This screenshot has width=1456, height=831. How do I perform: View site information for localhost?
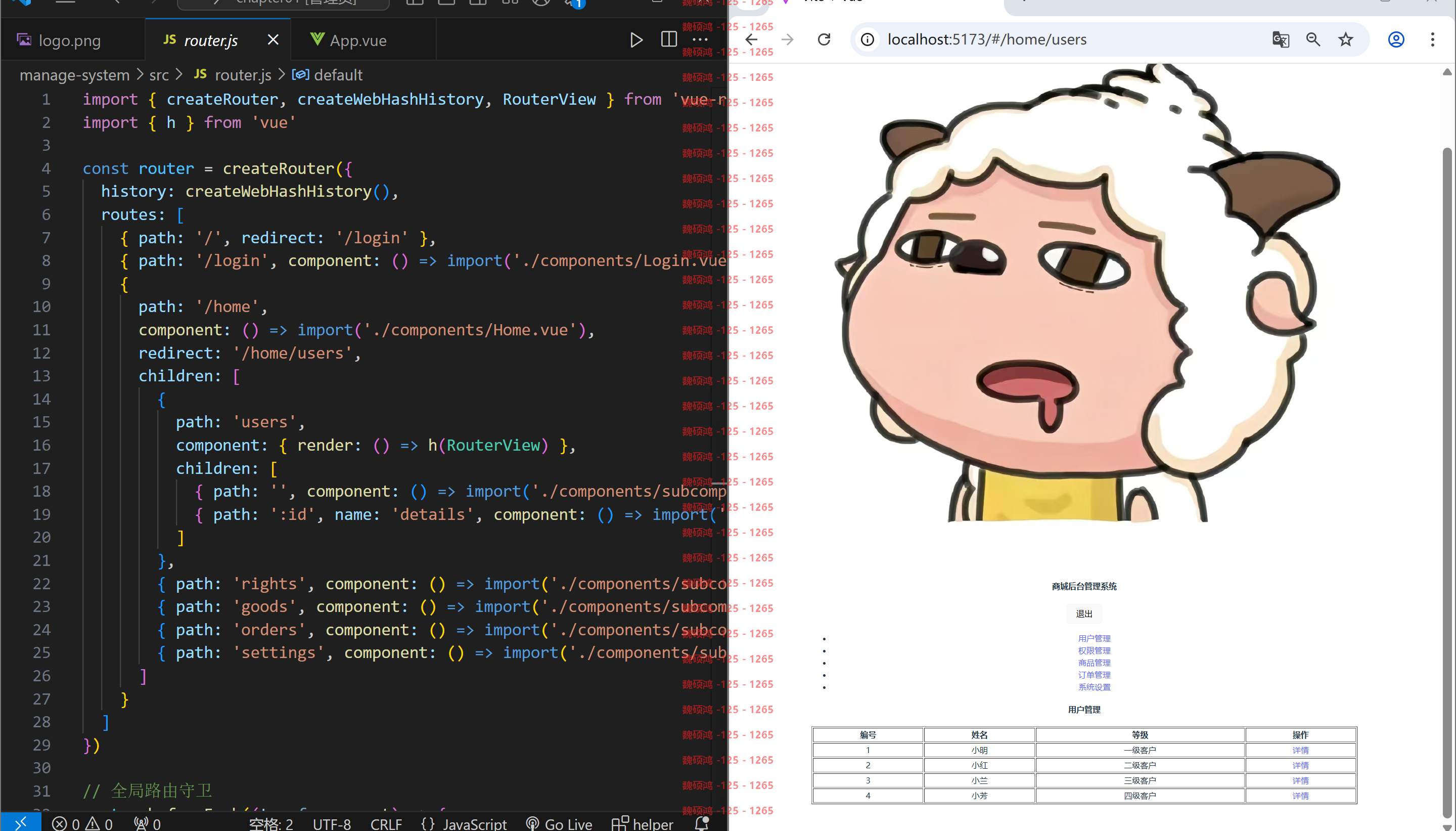(868, 39)
